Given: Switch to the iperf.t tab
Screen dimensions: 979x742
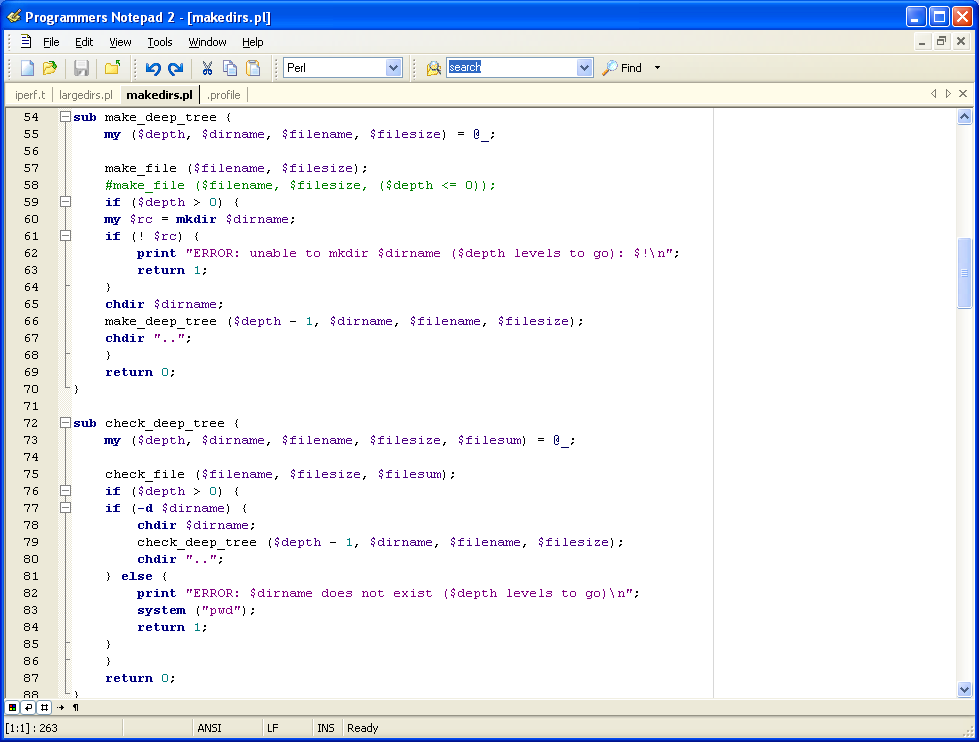Looking at the screenshot, I should click(30, 95).
